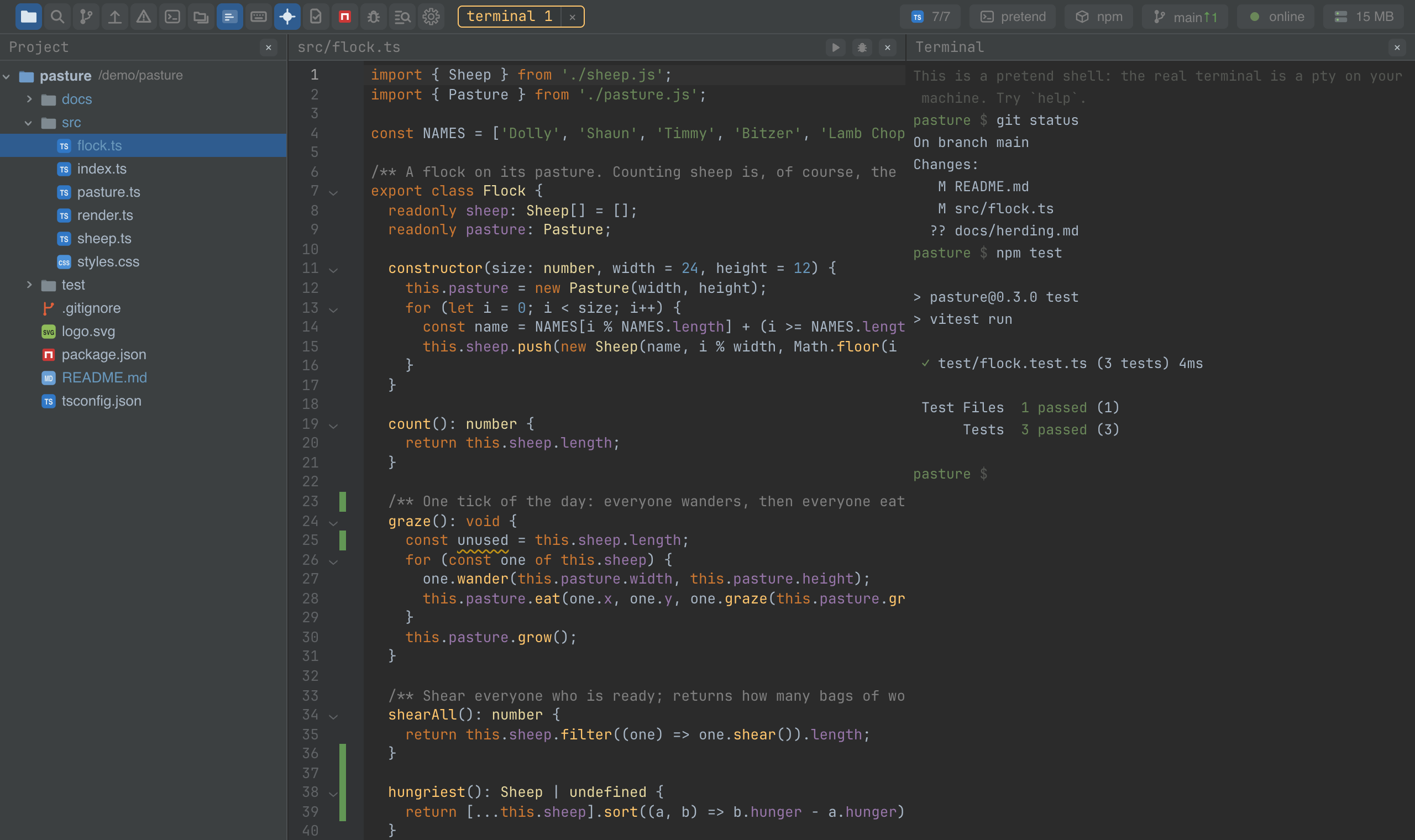Viewport: 1415px width, 840px height.
Task: Open index.ts in project tree
Action: coord(143,169)
